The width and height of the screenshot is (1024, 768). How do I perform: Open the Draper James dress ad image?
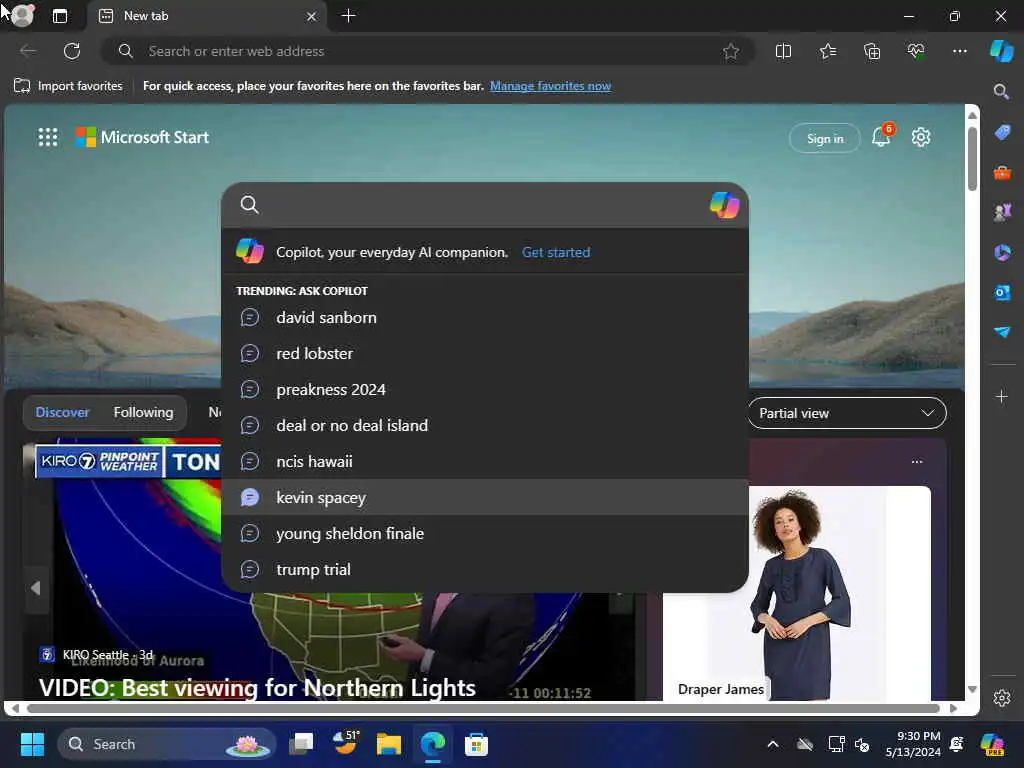797,593
